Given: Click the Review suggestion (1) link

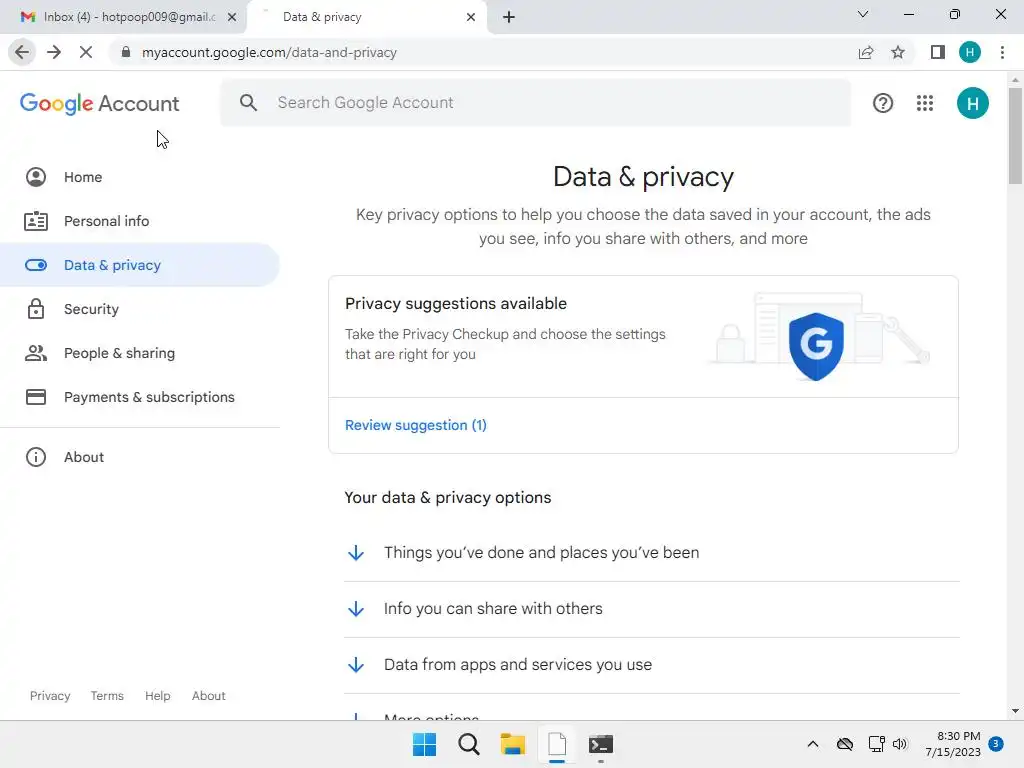Looking at the screenshot, I should (416, 425).
